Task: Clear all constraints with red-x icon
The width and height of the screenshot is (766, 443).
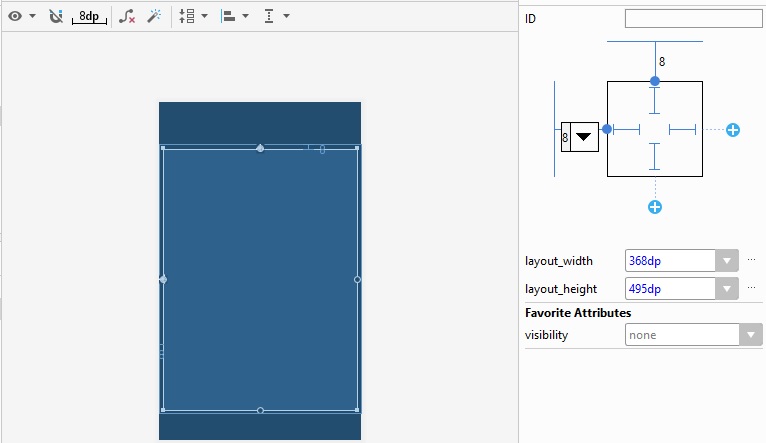Action: pyautogui.click(x=127, y=16)
